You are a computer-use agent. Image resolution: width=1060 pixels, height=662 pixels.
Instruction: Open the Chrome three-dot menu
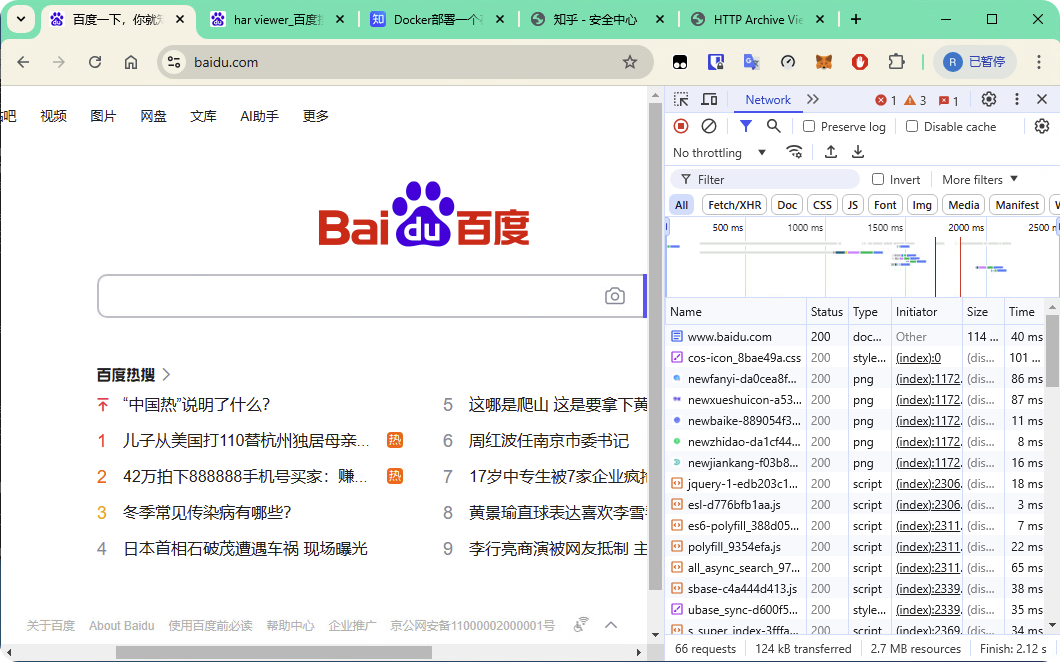point(1039,62)
